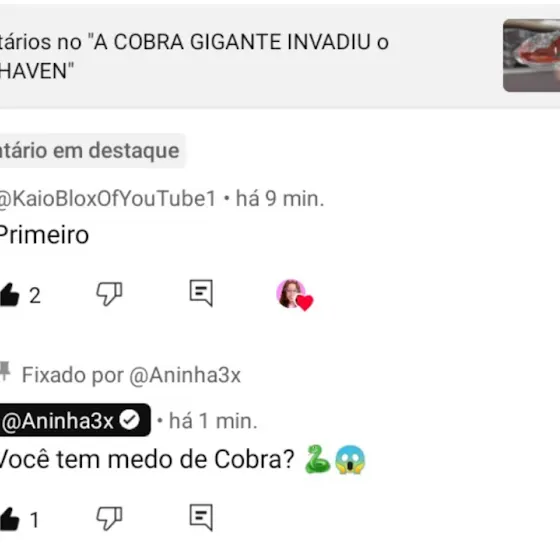Screen dimensions: 560x560
Task: Reply to the pinned Aninha3x comment
Action: point(201,517)
